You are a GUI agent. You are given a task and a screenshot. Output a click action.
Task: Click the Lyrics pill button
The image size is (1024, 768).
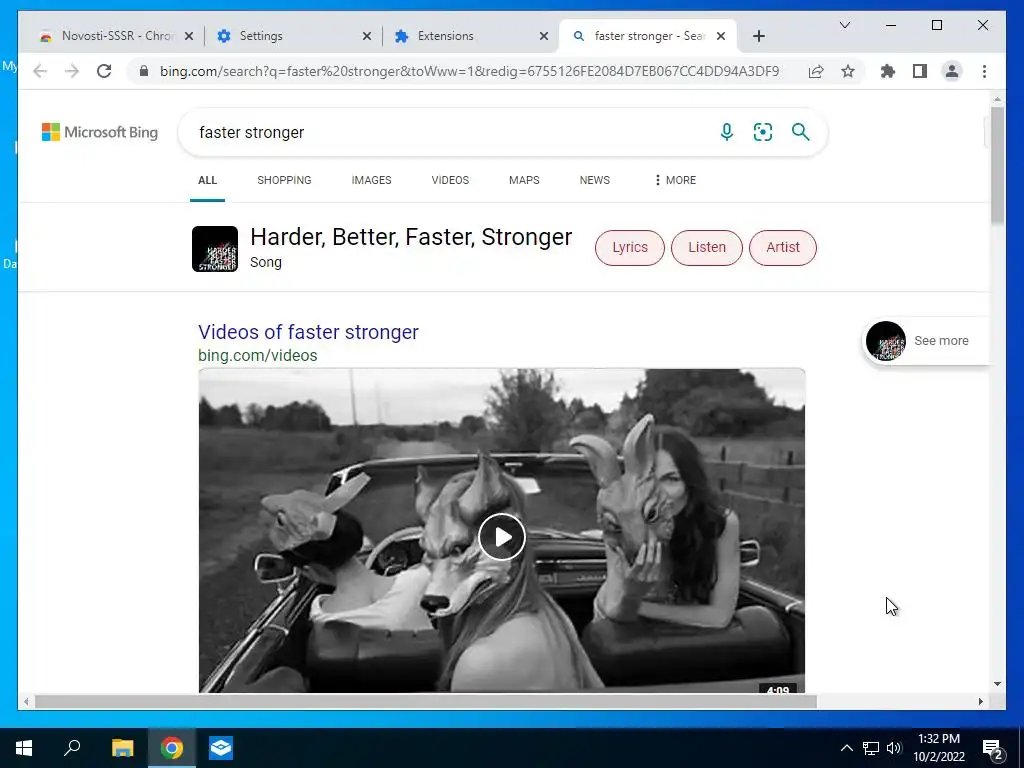630,248
